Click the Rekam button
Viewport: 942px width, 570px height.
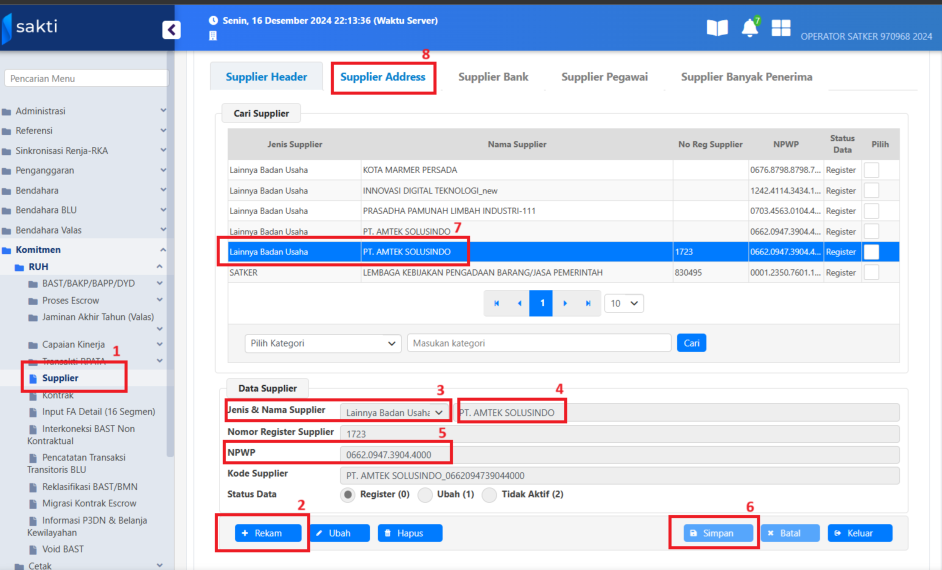[x=267, y=533]
